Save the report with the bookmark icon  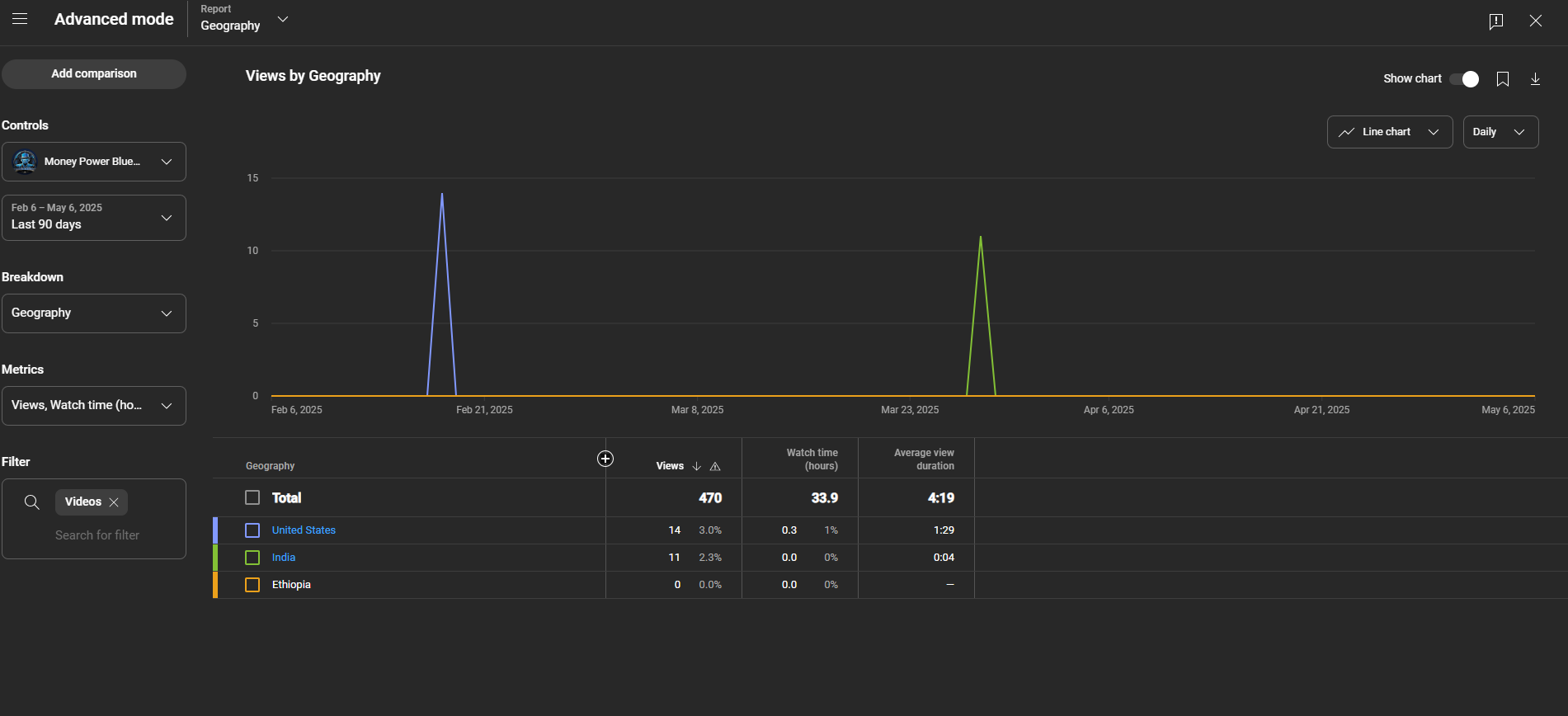(1503, 79)
